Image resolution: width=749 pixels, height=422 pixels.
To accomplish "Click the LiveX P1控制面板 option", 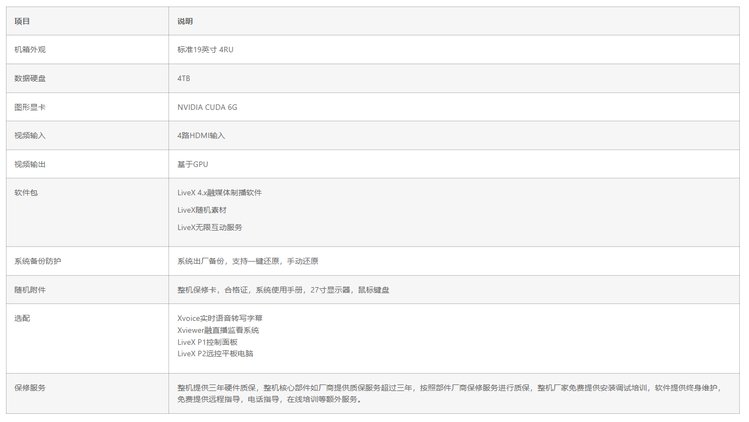I will 207,342.
